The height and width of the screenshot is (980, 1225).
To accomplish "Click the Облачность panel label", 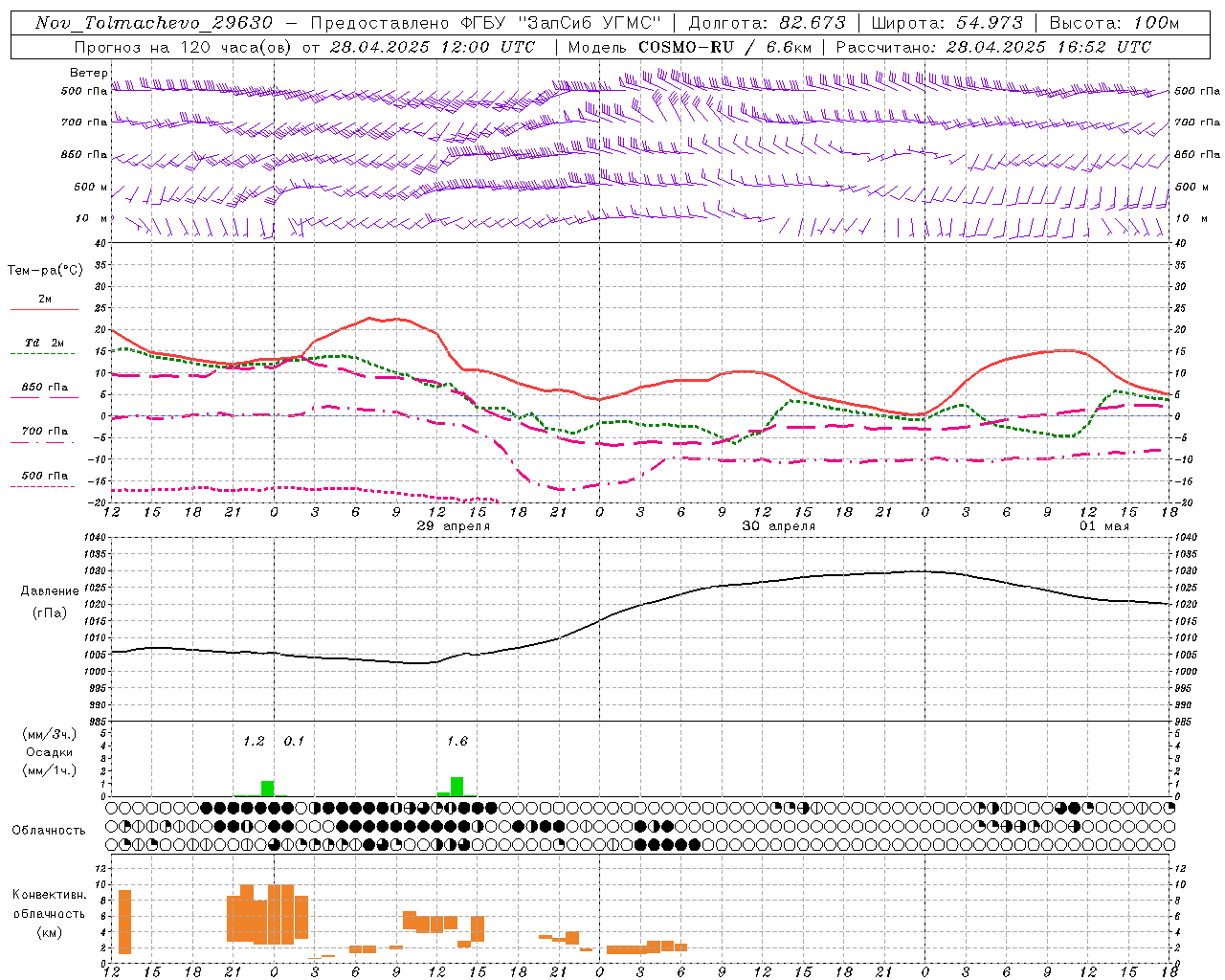I will [49, 831].
